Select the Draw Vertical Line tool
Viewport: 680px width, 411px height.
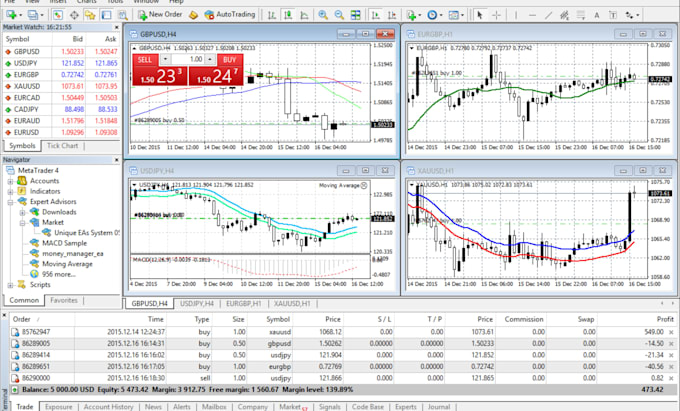point(516,15)
